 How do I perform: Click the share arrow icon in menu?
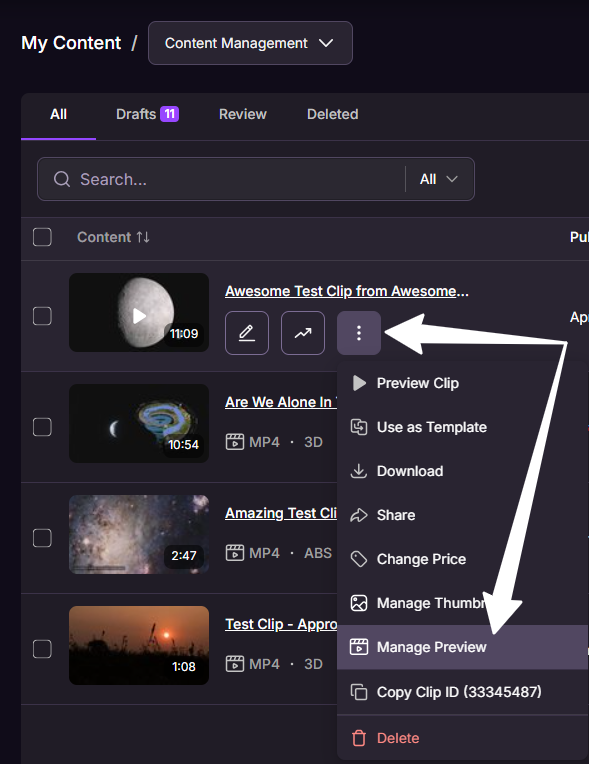(x=359, y=515)
